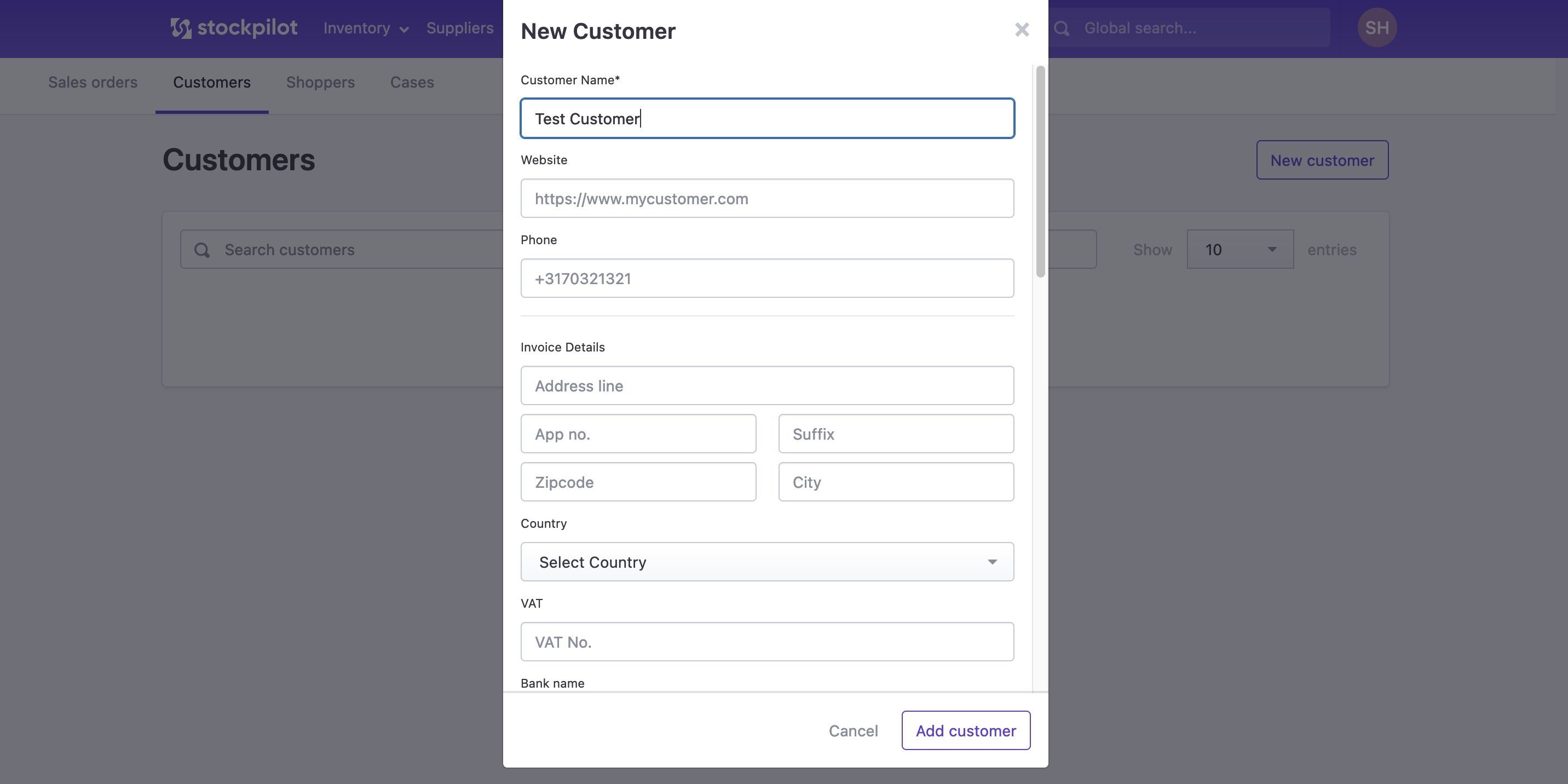Screen dimensions: 1568x784
Task: Click the word entries
Action: [1332, 250]
